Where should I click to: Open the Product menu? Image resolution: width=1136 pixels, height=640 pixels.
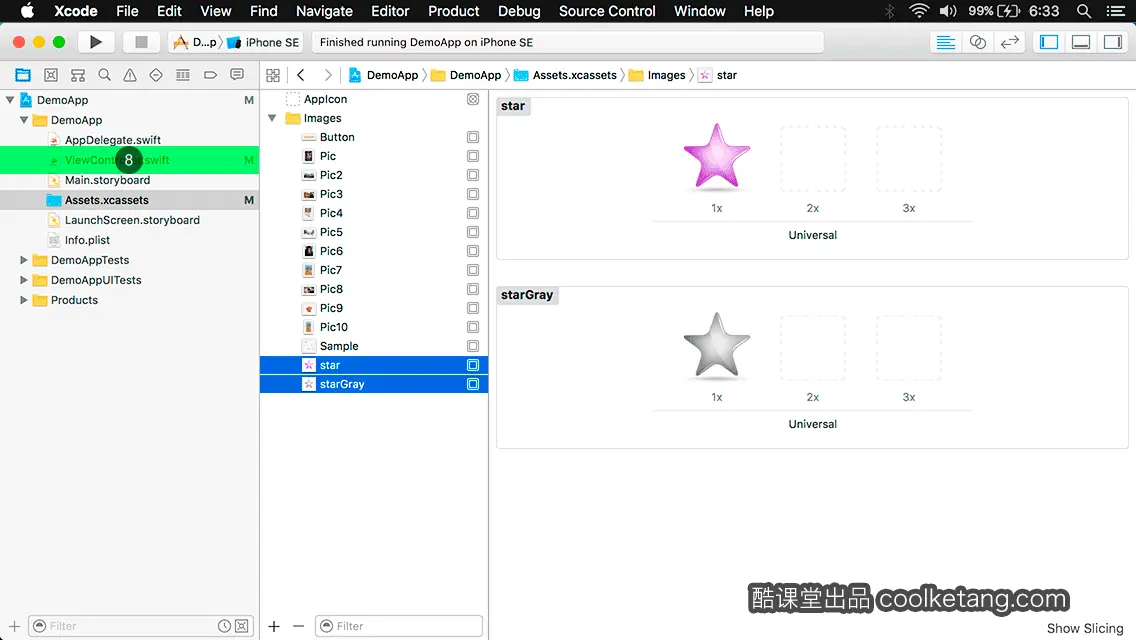[454, 11]
